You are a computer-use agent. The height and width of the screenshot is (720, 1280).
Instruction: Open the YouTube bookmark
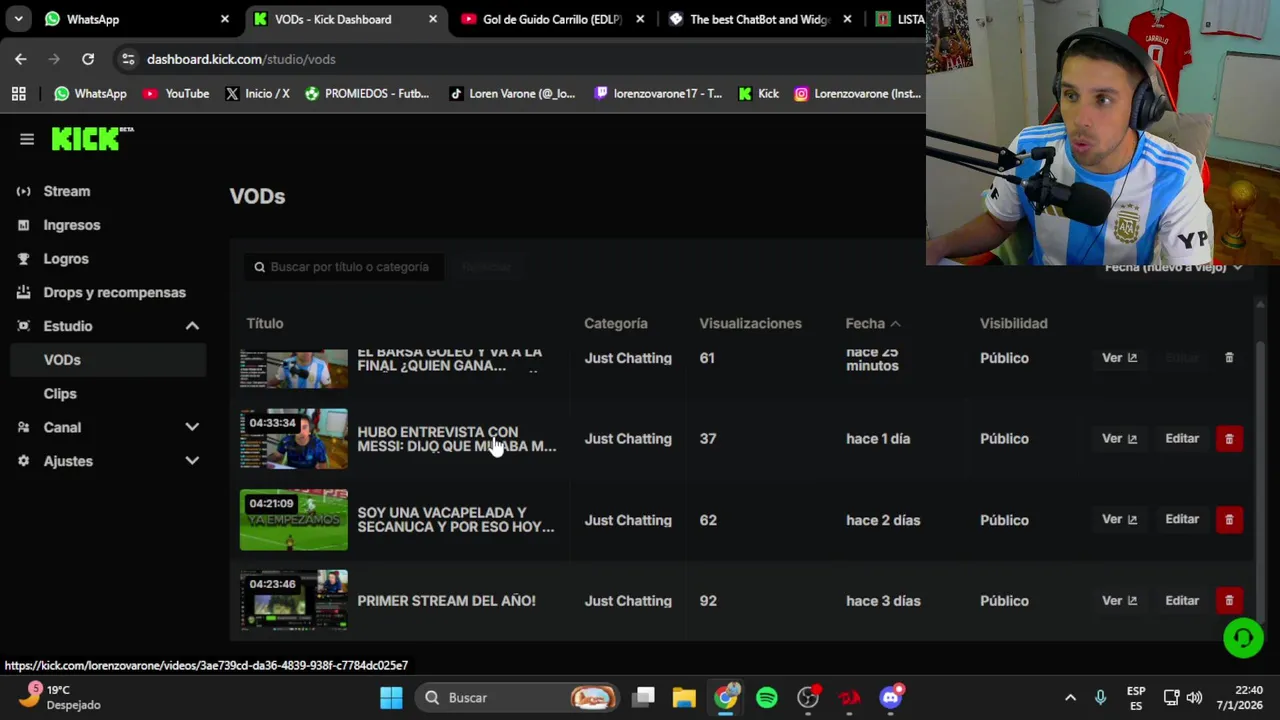176,93
